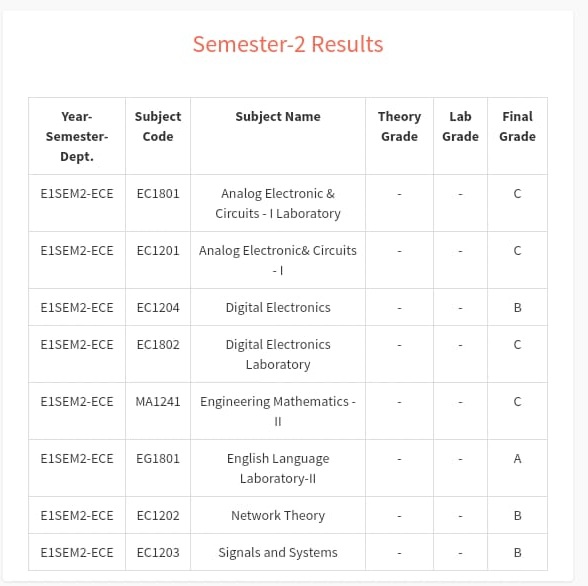Click final grade A for EG1801

[x=518, y=459]
